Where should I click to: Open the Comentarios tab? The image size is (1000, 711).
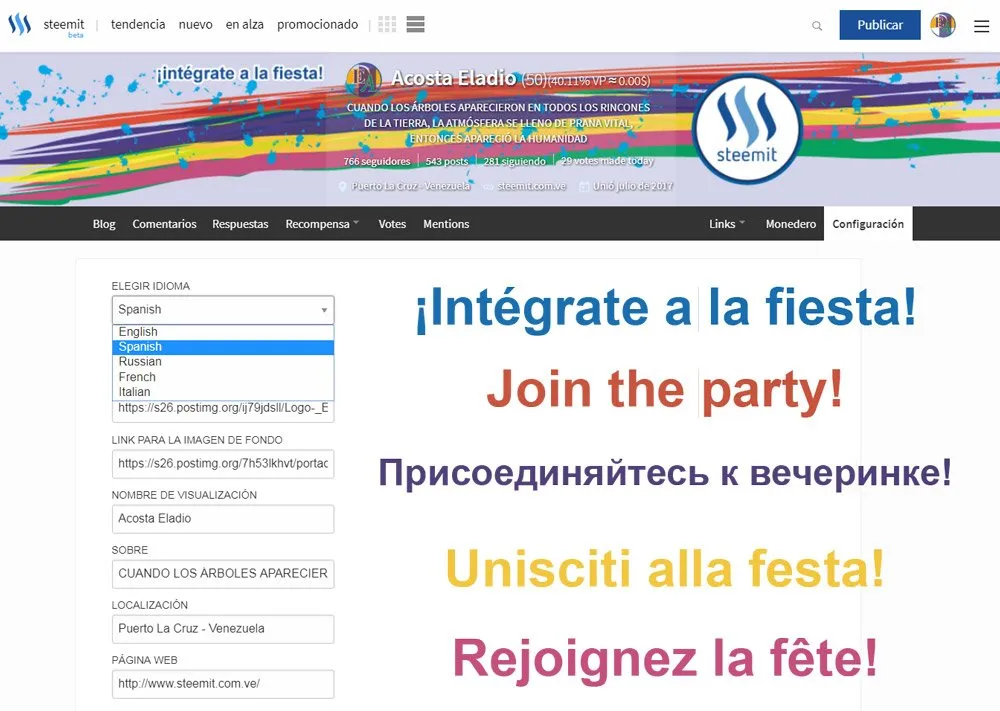(165, 224)
